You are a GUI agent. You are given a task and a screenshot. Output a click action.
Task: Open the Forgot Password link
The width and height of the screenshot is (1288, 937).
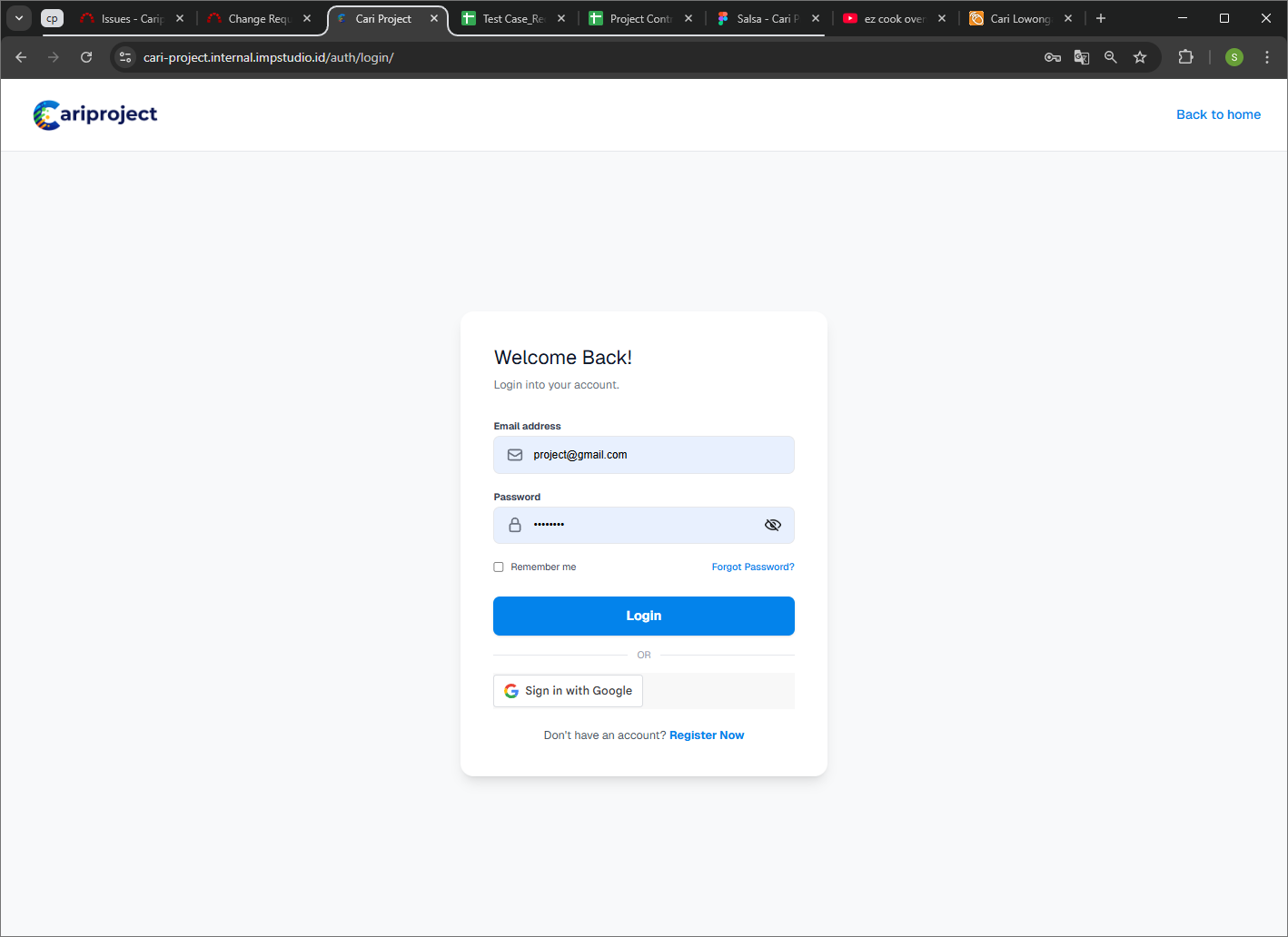[752, 567]
